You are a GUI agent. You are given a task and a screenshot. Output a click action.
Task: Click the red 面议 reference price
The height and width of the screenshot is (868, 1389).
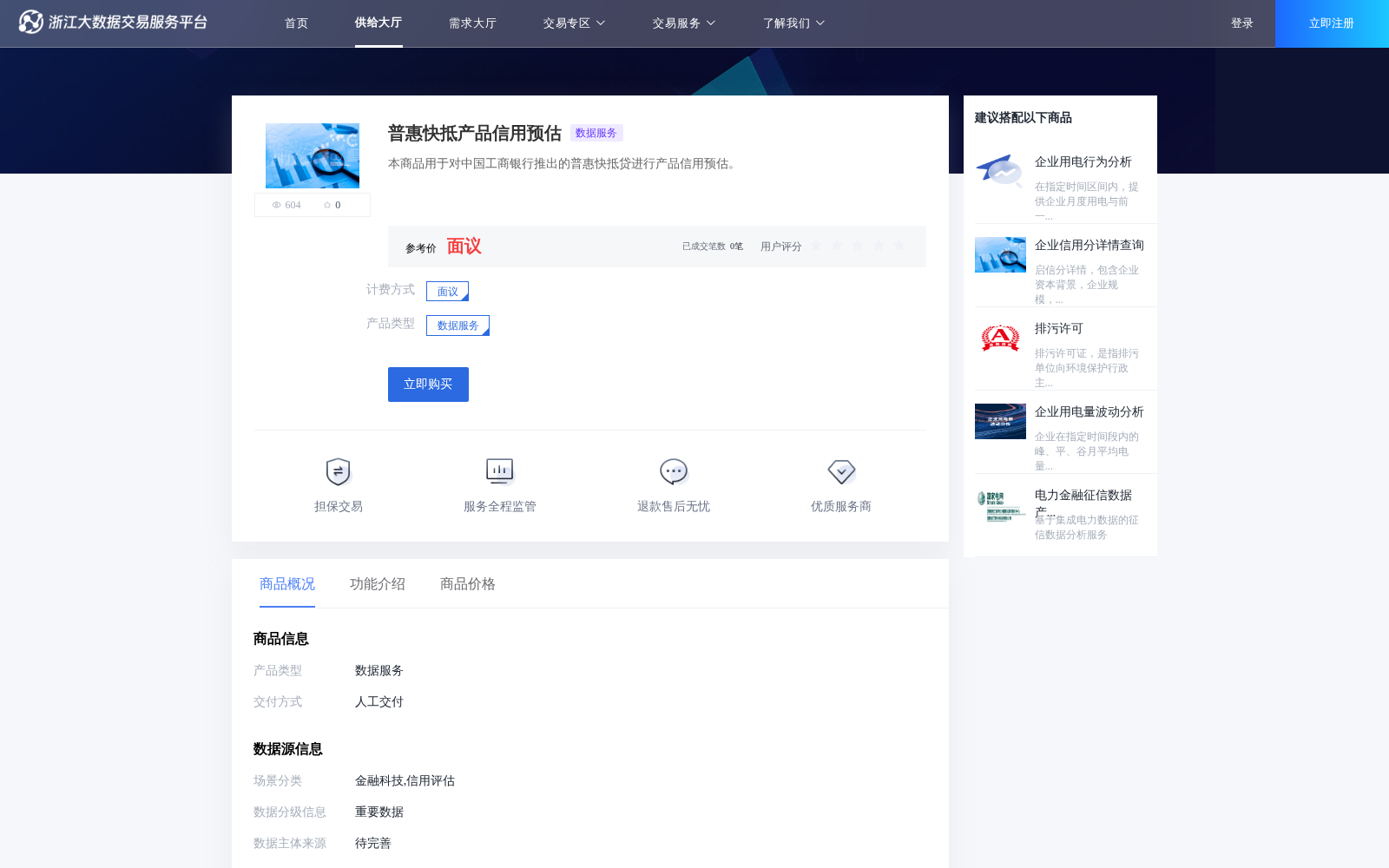click(464, 247)
